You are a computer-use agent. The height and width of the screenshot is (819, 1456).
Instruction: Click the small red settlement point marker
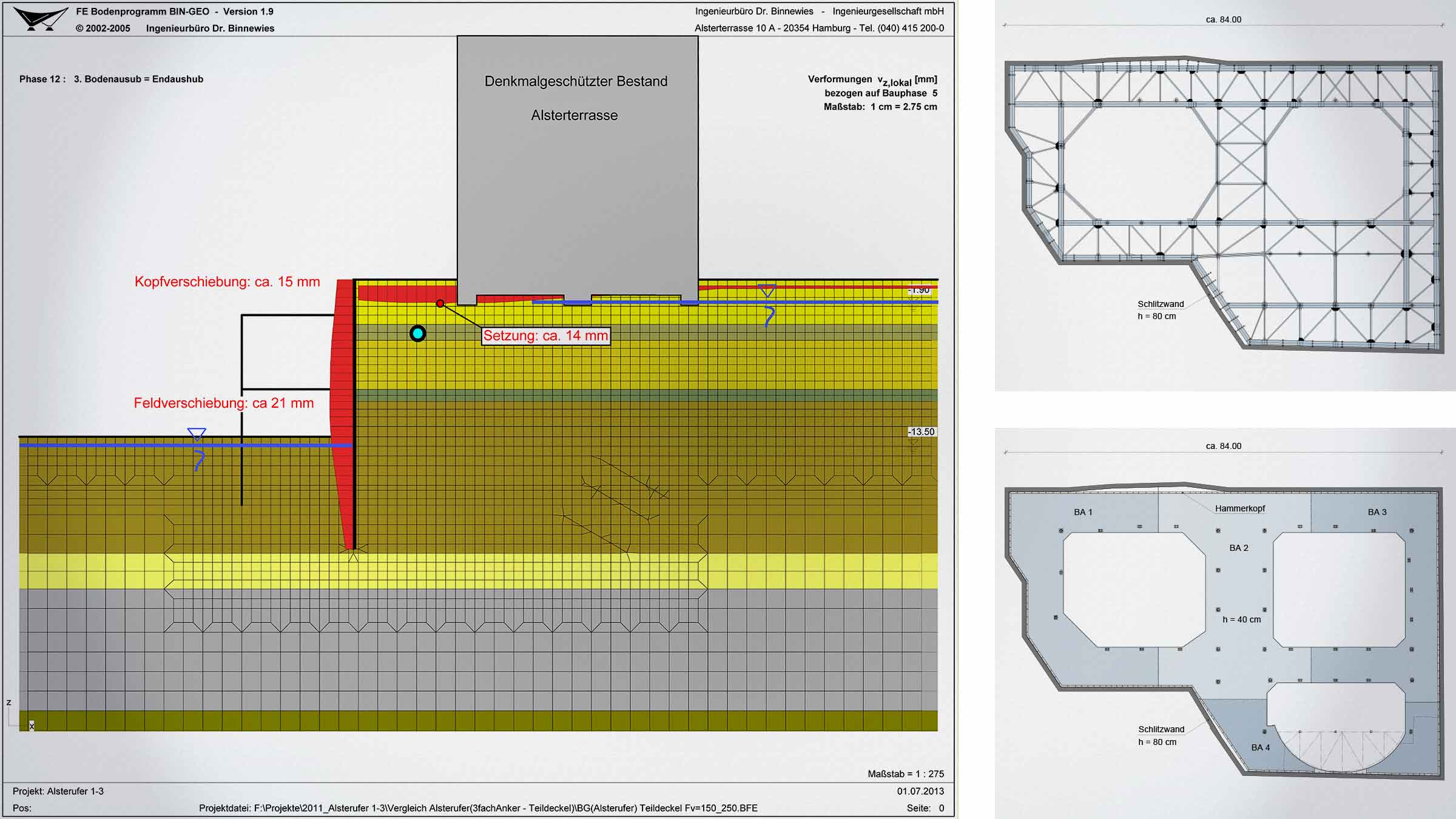[440, 303]
